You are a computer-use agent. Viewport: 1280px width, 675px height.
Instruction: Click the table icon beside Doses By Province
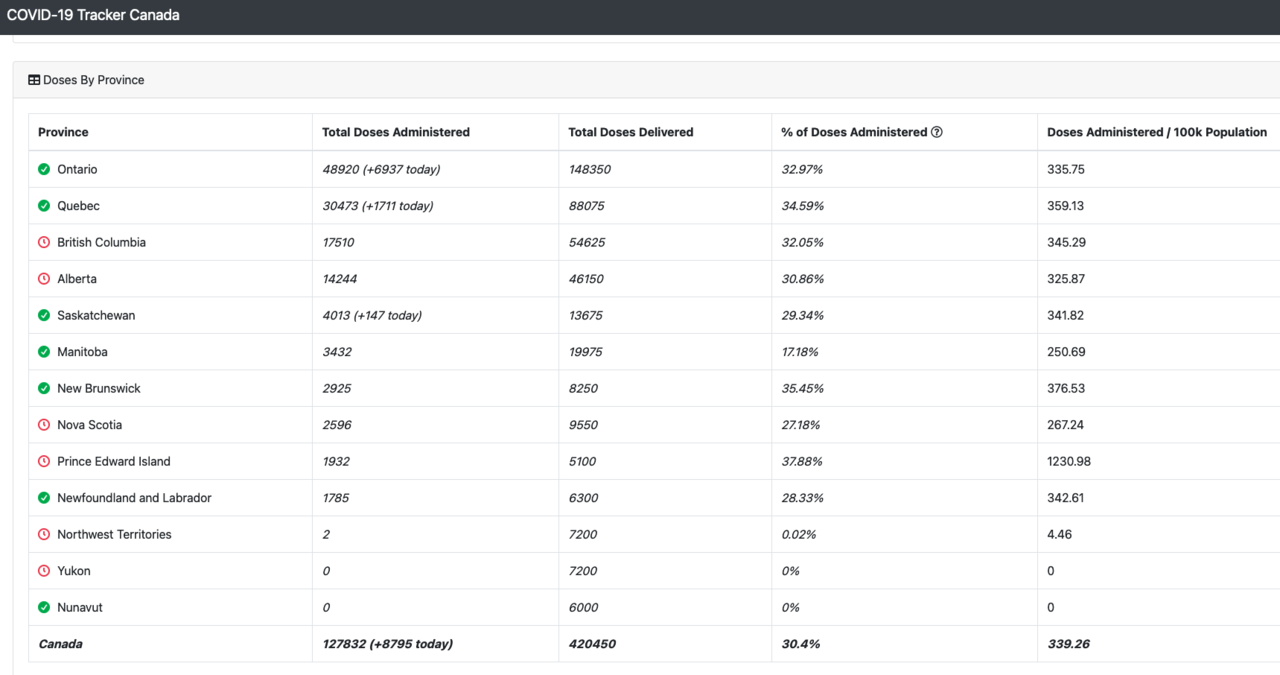34,80
